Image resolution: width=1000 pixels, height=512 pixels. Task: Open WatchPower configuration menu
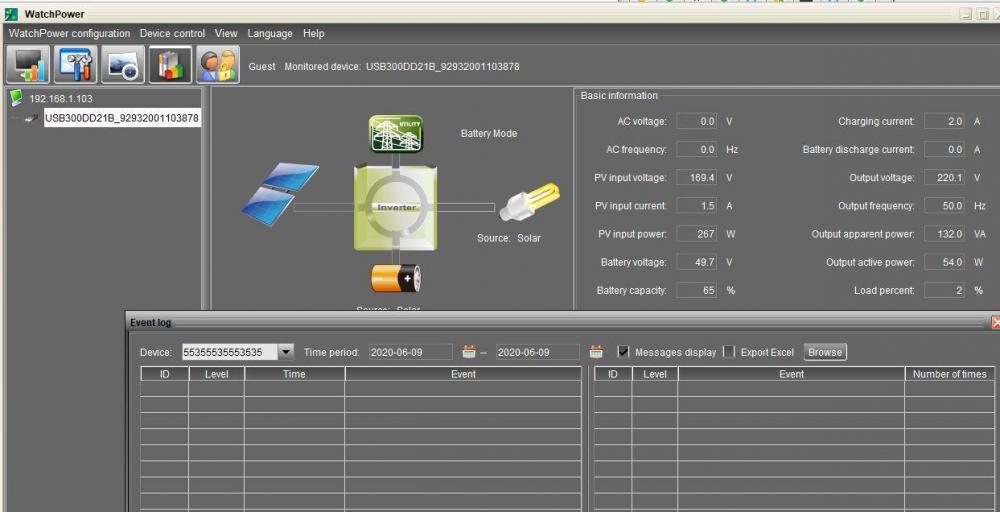(70, 33)
